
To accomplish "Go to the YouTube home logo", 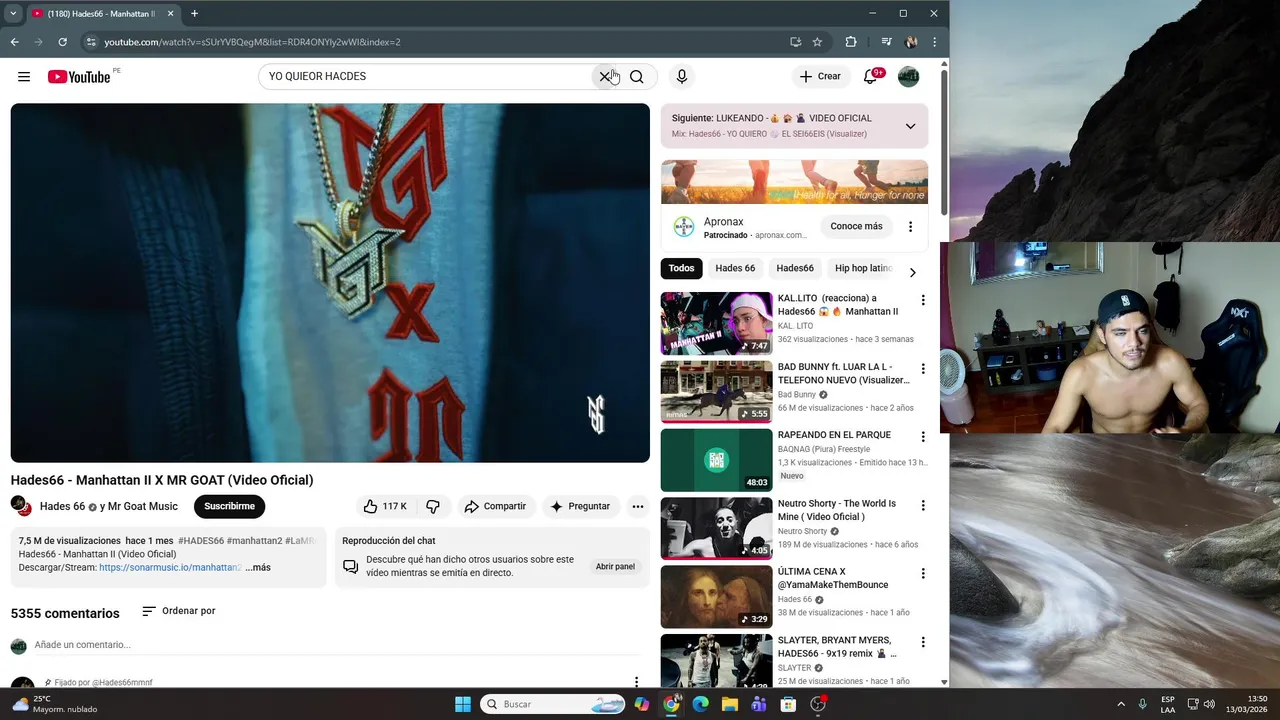I will tap(79, 77).
